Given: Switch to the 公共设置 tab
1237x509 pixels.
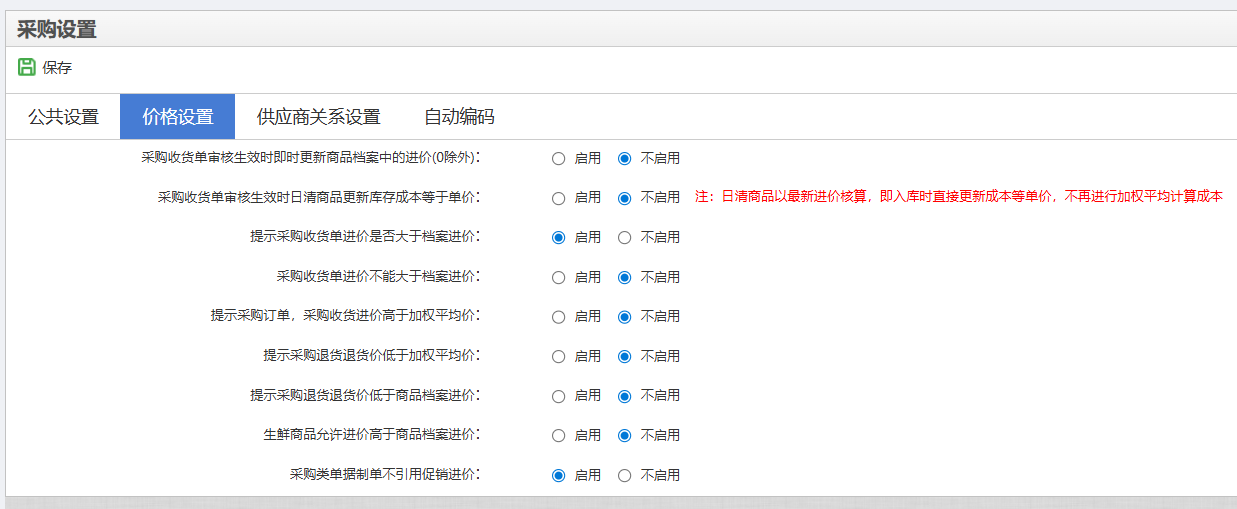Looking at the screenshot, I should pos(63,117).
